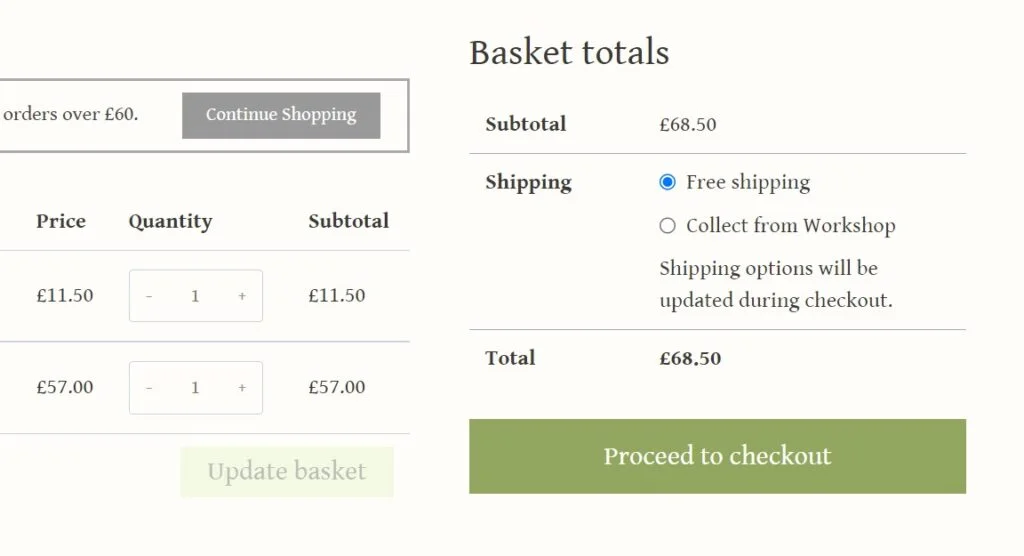Click the shipping options update notice text

[775, 284]
